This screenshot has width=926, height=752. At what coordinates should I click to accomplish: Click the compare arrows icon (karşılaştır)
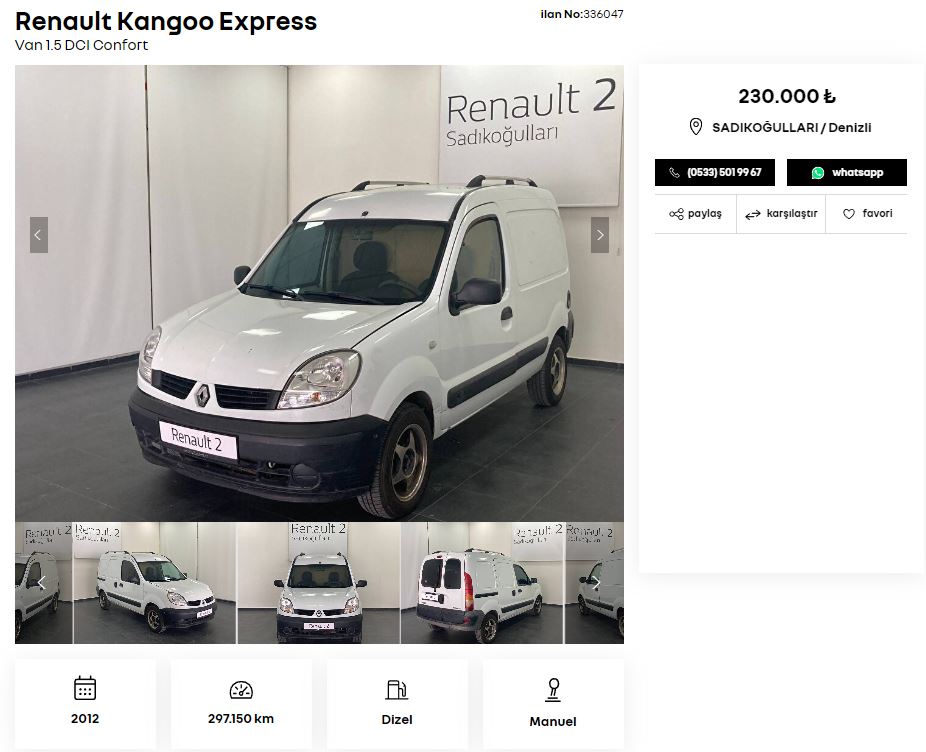(752, 215)
